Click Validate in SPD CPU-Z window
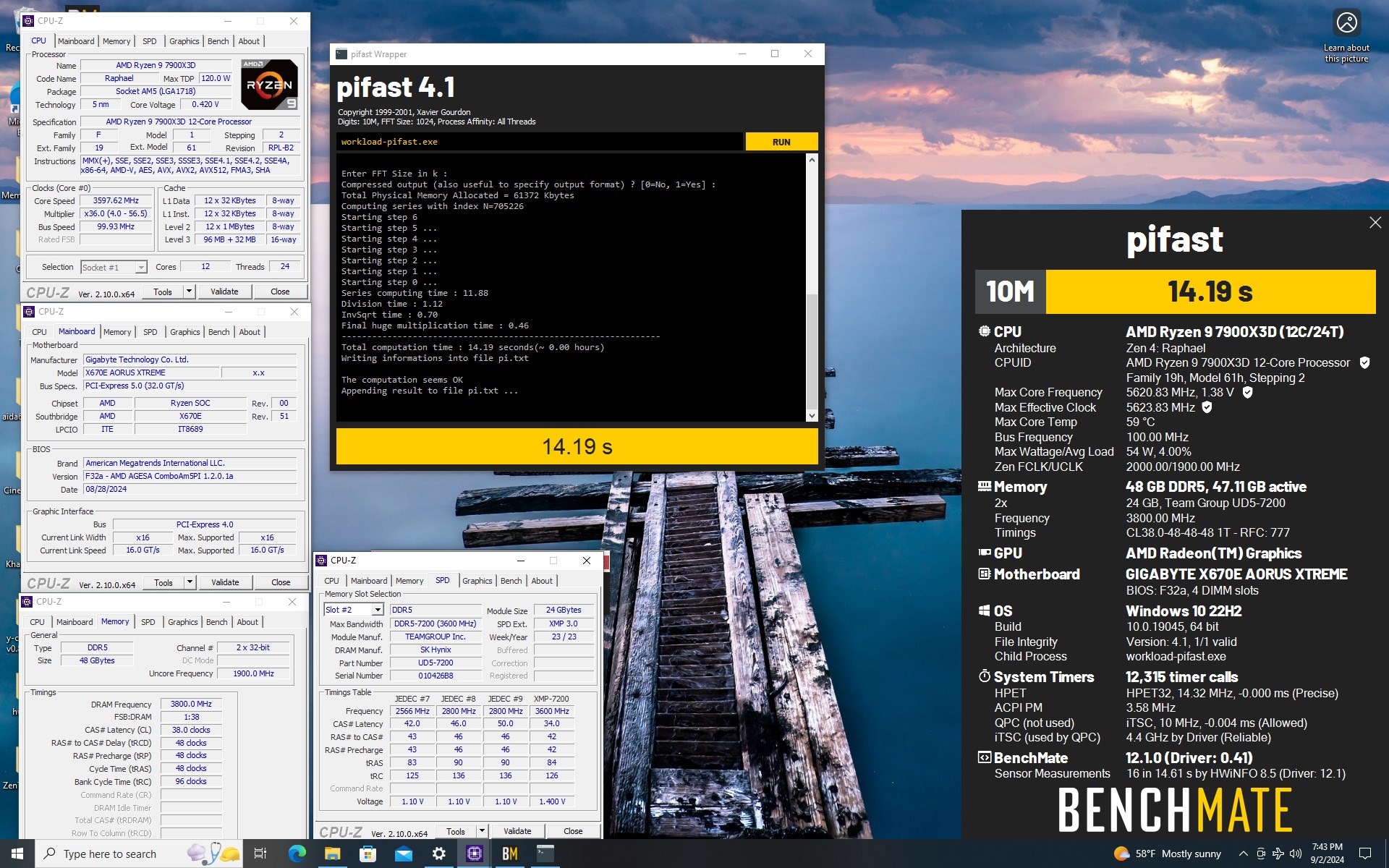 pyautogui.click(x=517, y=831)
